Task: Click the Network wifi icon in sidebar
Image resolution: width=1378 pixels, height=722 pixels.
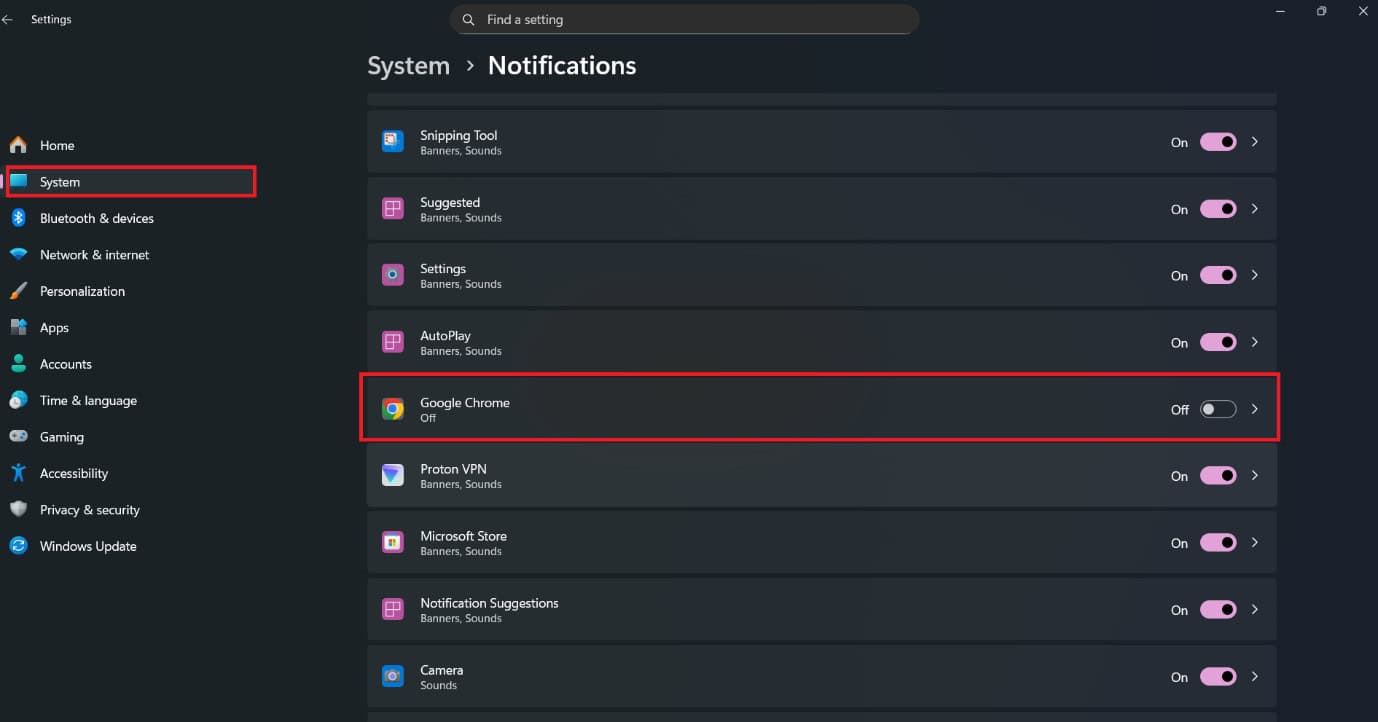Action: 18,254
